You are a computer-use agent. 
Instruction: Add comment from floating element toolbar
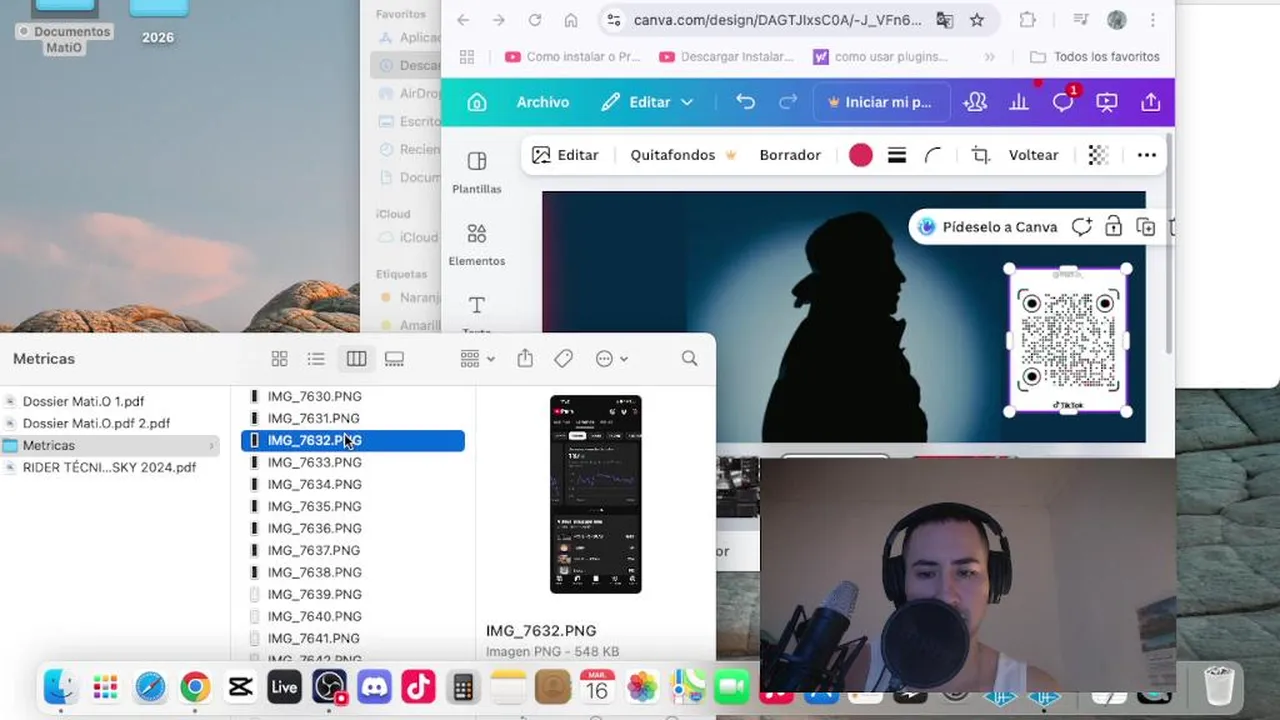coord(1081,227)
